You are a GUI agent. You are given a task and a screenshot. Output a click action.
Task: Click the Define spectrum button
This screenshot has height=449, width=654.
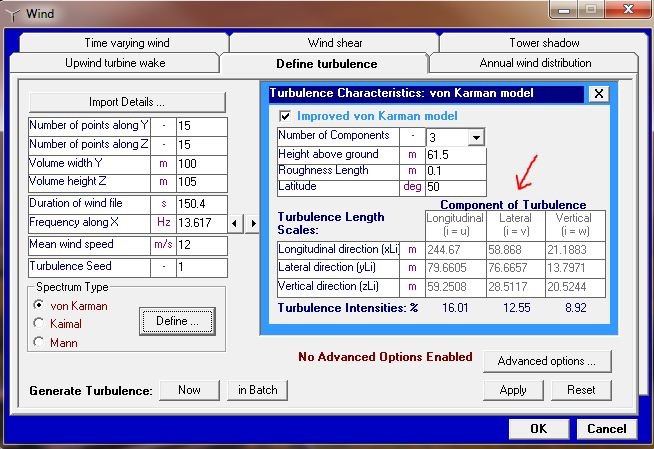click(177, 321)
